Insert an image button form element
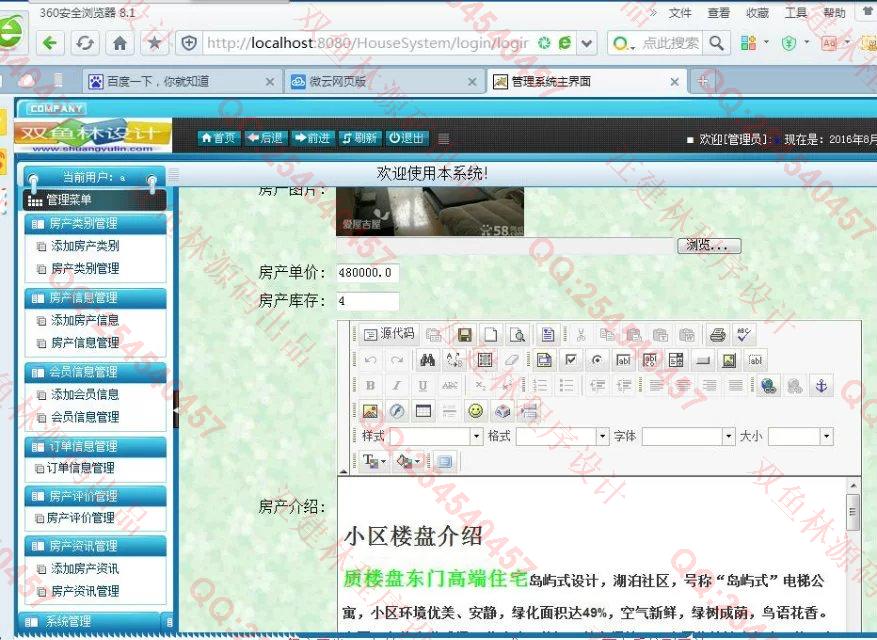877x640 pixels. (x=729, y=360)
